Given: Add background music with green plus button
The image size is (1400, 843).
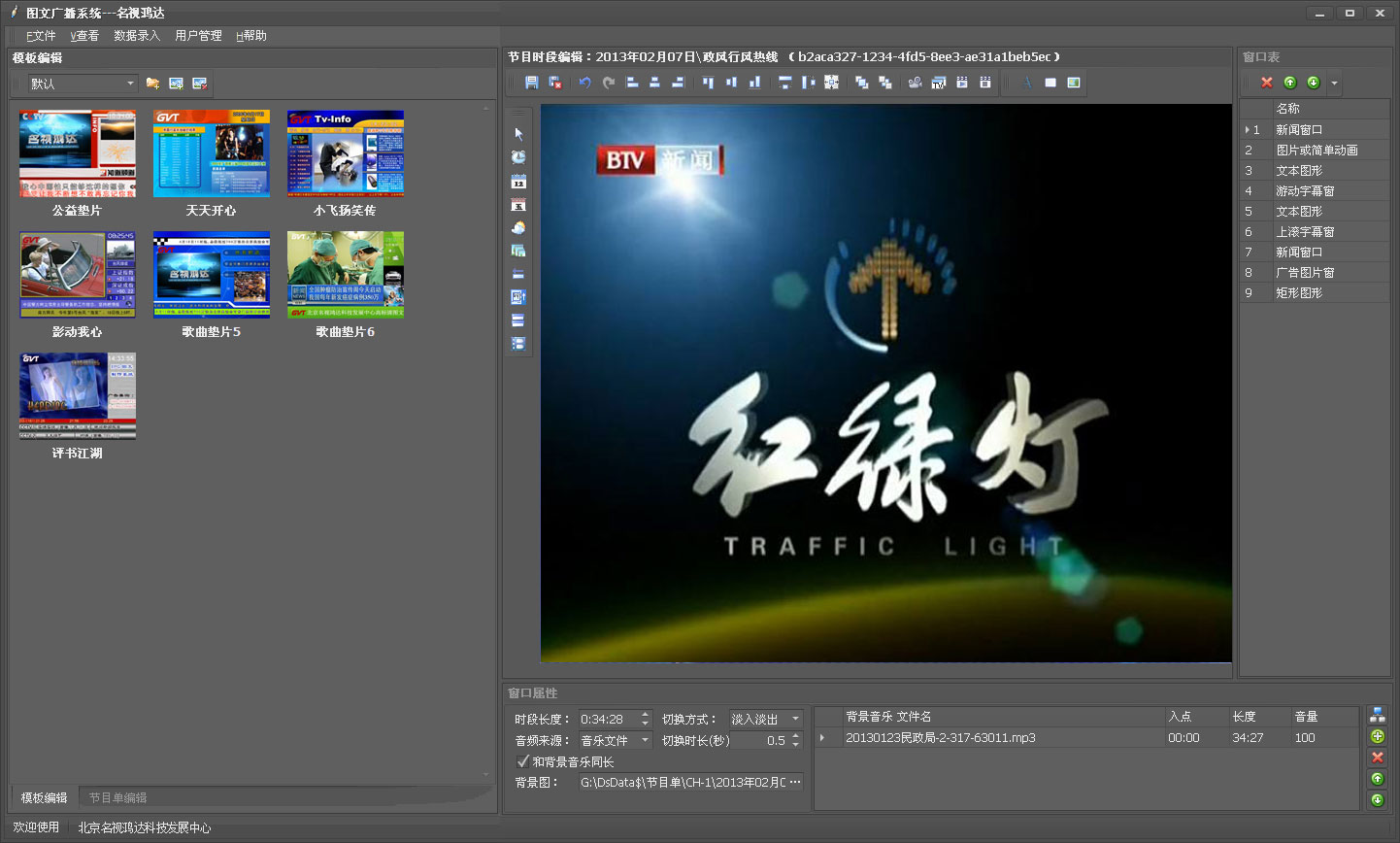Looking at the screenshot, I should (x=1377, y=736).
